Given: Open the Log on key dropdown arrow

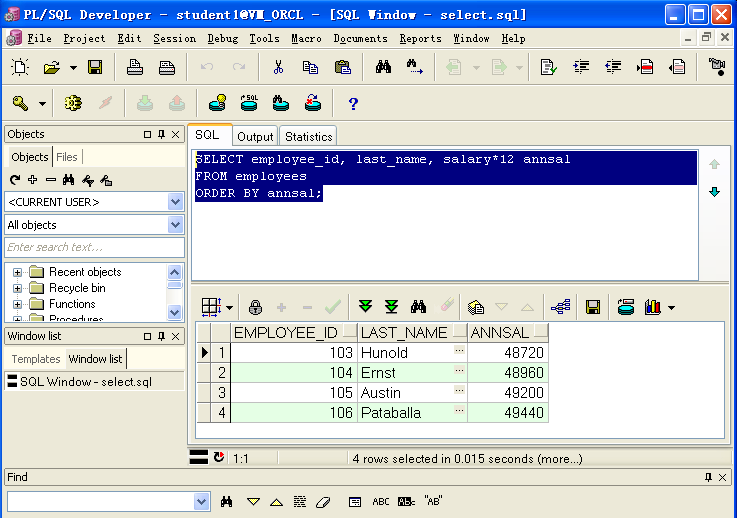Looking at the screenshot, I should (x=42, y=103).
